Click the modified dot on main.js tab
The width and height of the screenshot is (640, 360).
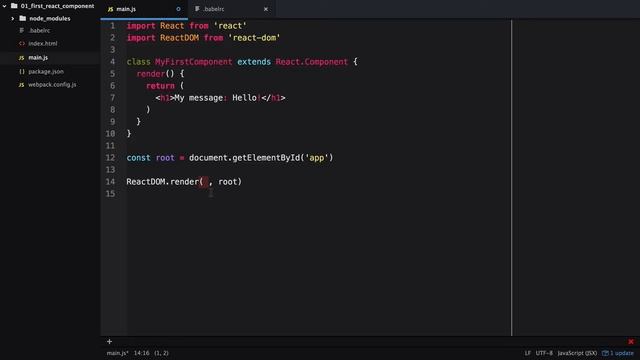178,9
